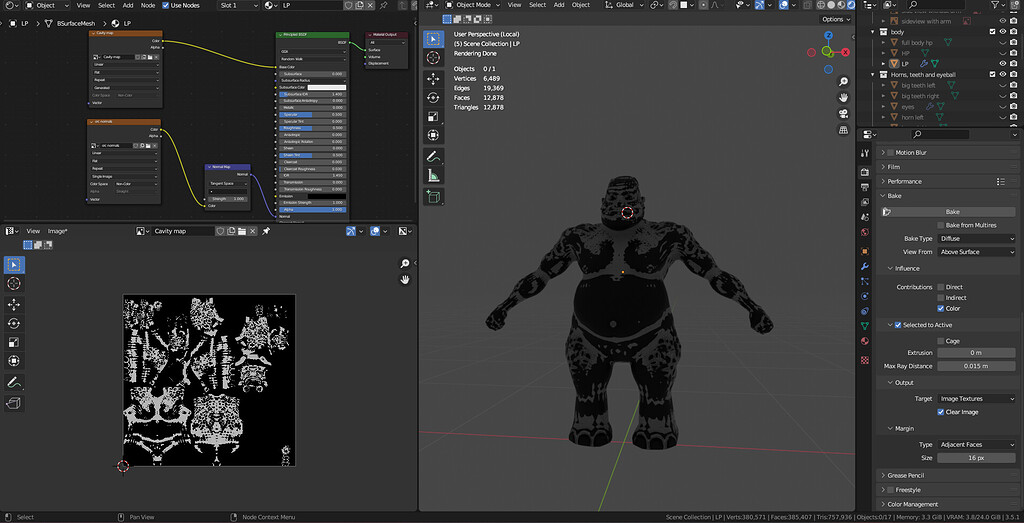
Task: Click the Bake button
Action: [x=952, y=212]
